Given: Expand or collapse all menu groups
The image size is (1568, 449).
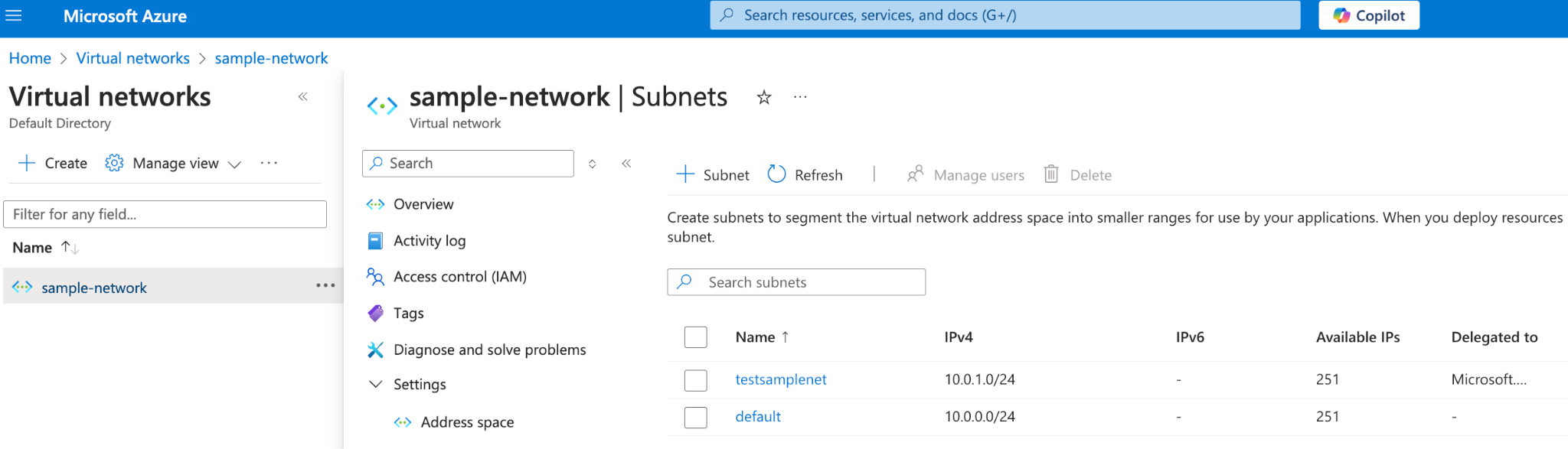Looking at the screenshot, I should tap(592, 164).
